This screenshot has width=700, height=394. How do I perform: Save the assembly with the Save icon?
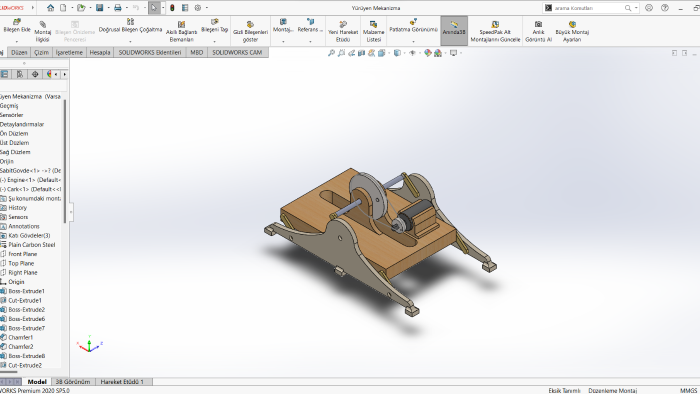(100, 8)
